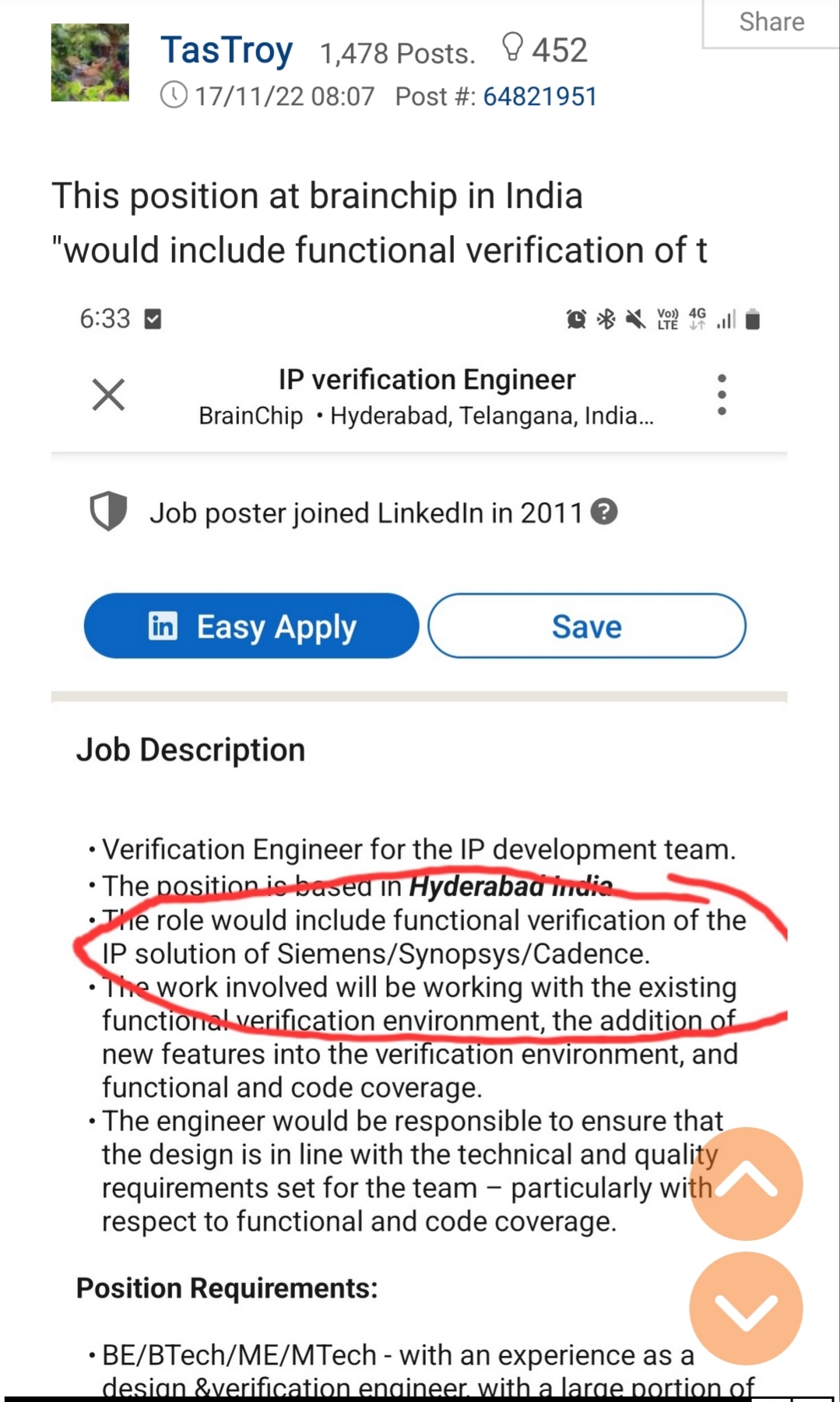Open the question mark help icon
Viewport: 840px width, 1402px height.
(604, 511)
